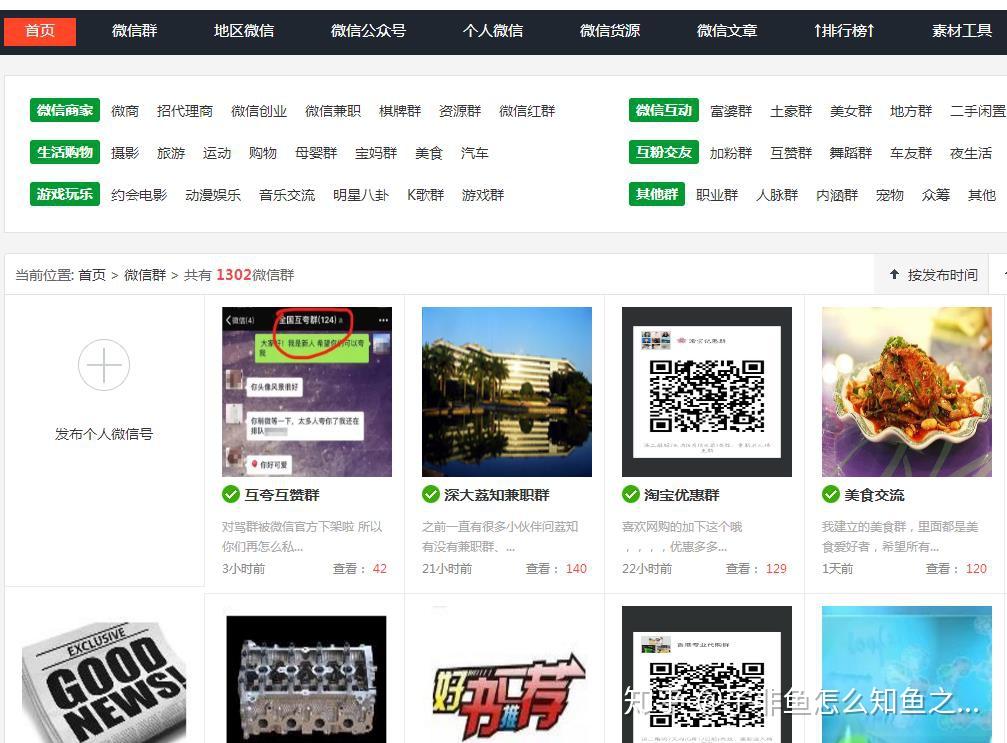Go to 微信文章 in the top navigation
The height and width of the screenshot is (743, 1007).
tap(727, 31)
